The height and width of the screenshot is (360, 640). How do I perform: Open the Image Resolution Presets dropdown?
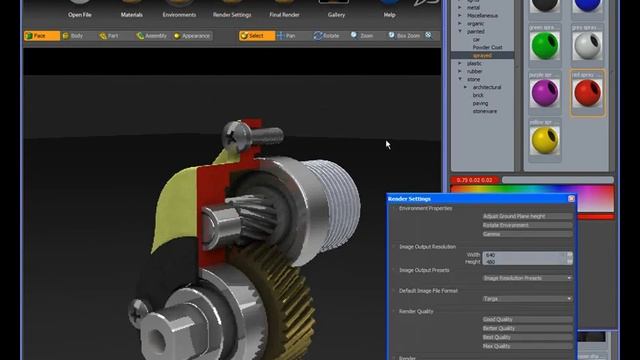coord(527,278)
